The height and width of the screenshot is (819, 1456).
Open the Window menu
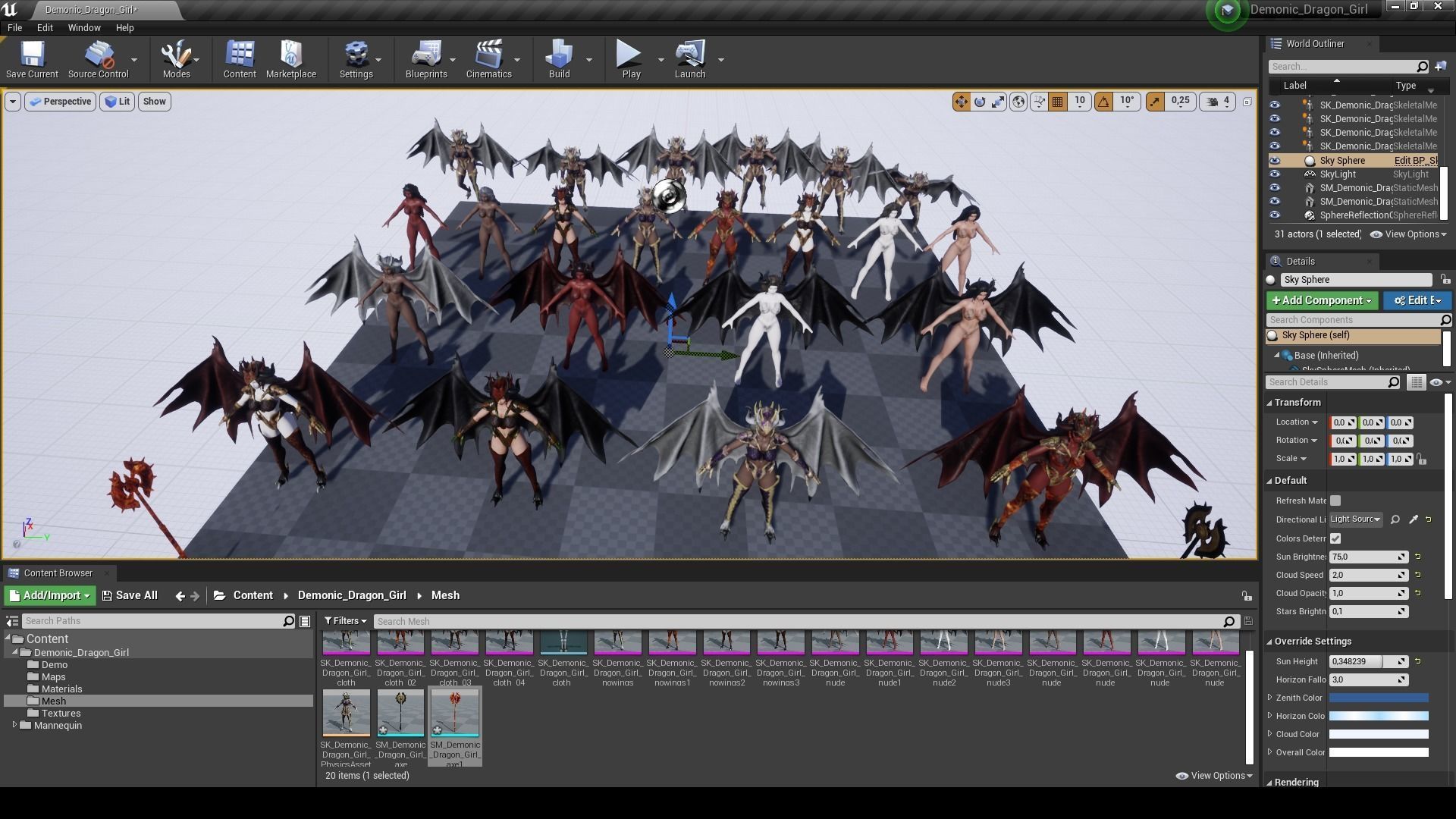pos(83,27)
